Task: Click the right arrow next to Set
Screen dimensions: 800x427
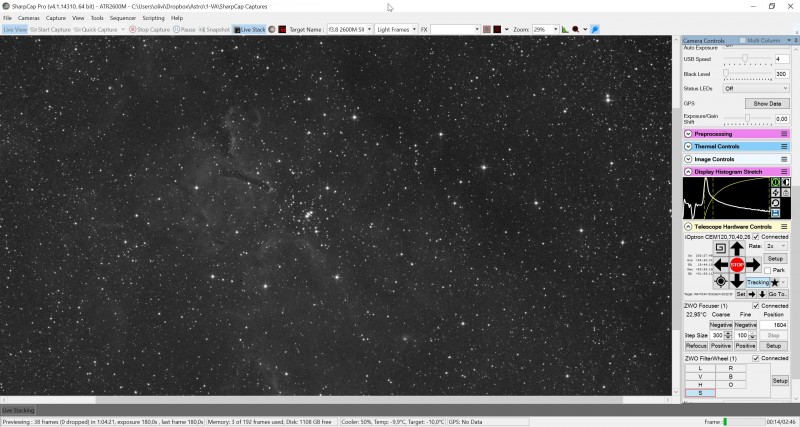Action: [752, 294]
